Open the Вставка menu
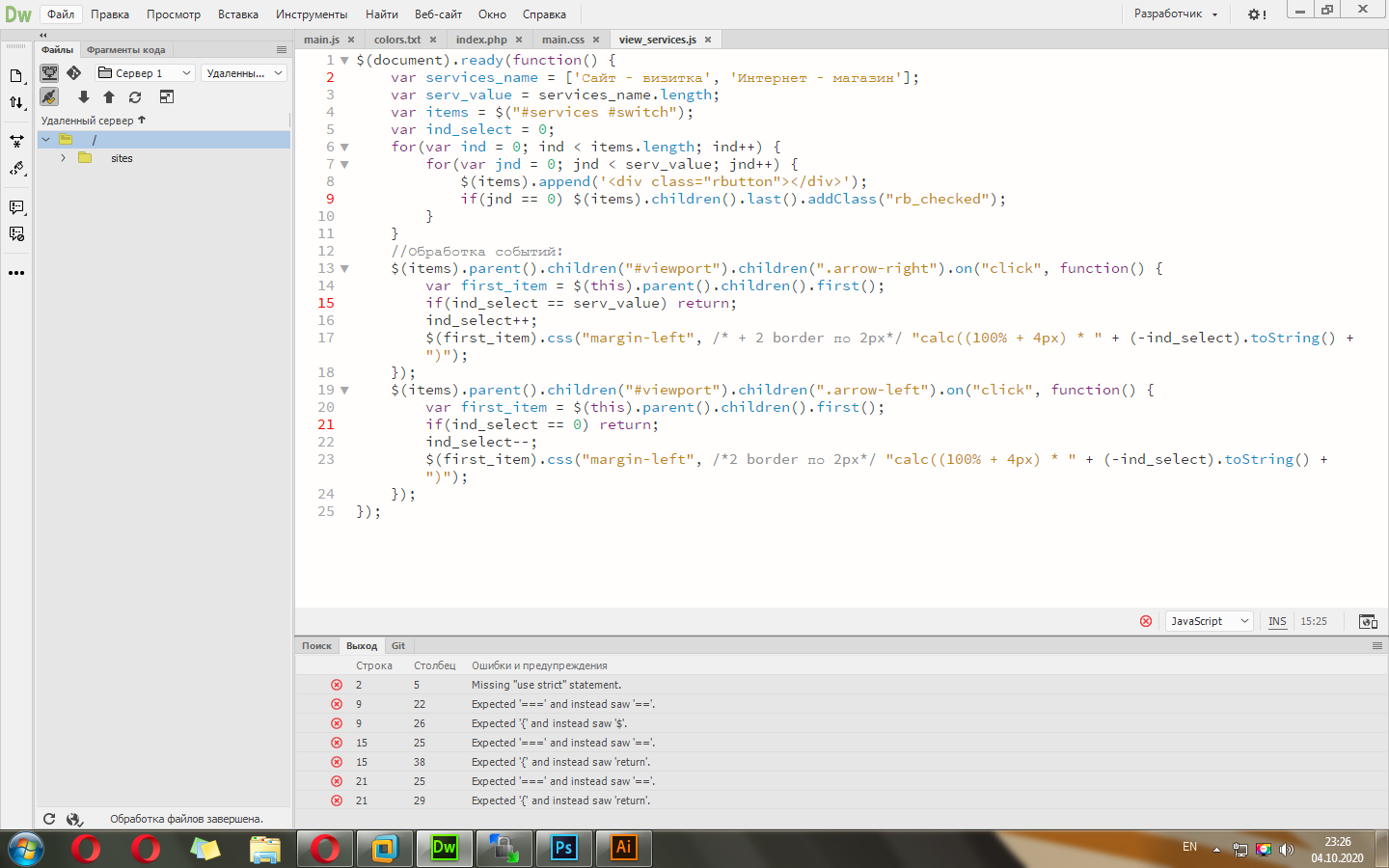The image size is (1389, 868). (238, 14)
